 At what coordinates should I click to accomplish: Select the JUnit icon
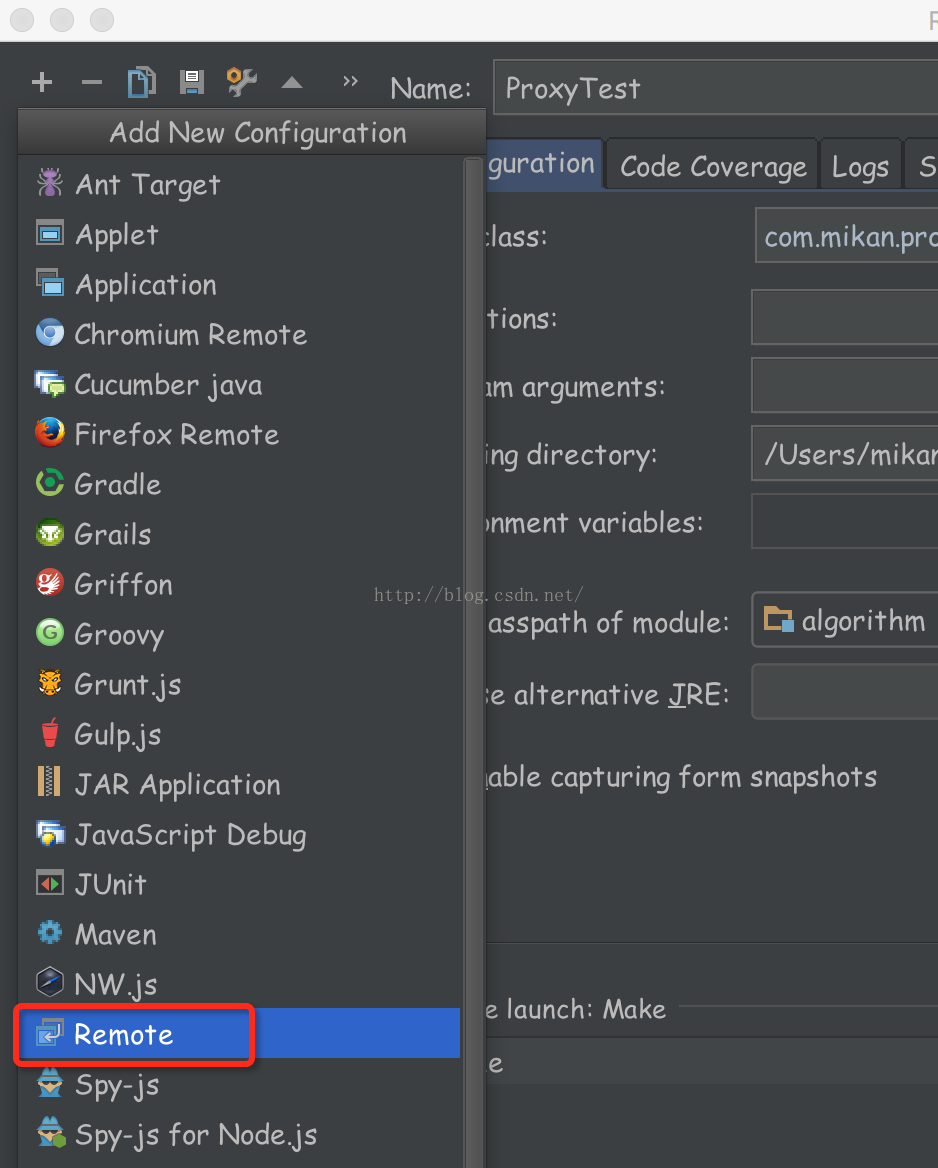pos(50,883)
